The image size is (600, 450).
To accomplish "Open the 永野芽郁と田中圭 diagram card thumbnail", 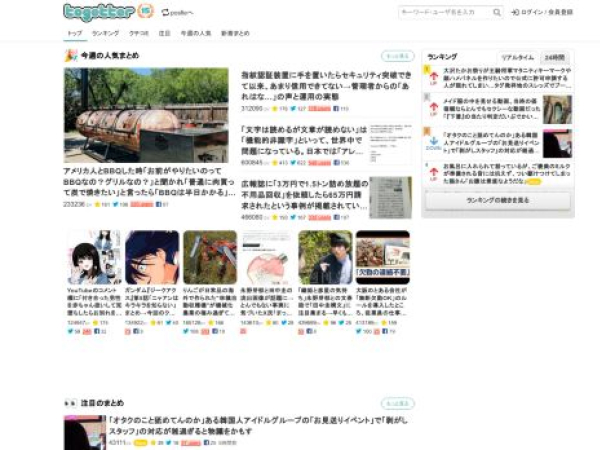I will 267,257.
